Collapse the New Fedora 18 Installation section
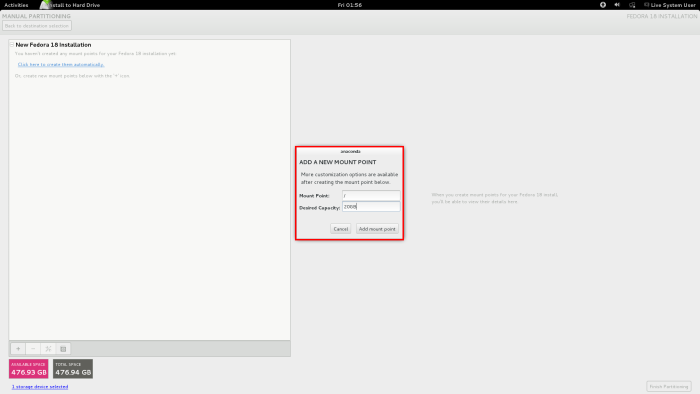700x394 pixels. point(12,45)
